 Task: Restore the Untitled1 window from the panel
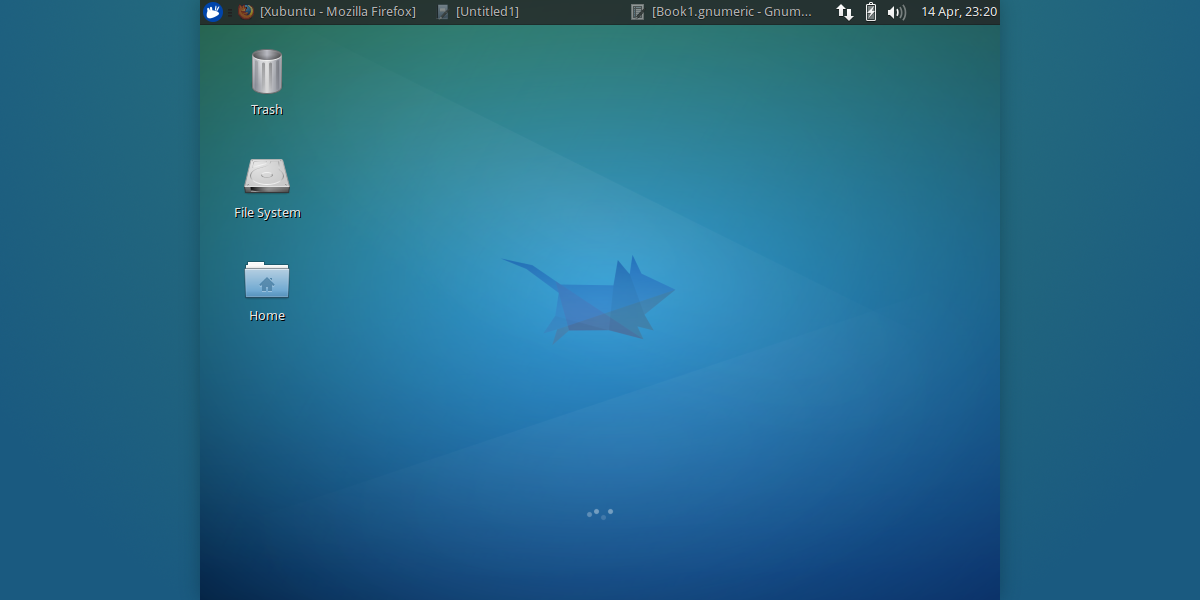pyautogui.click(x=478, y=12)
